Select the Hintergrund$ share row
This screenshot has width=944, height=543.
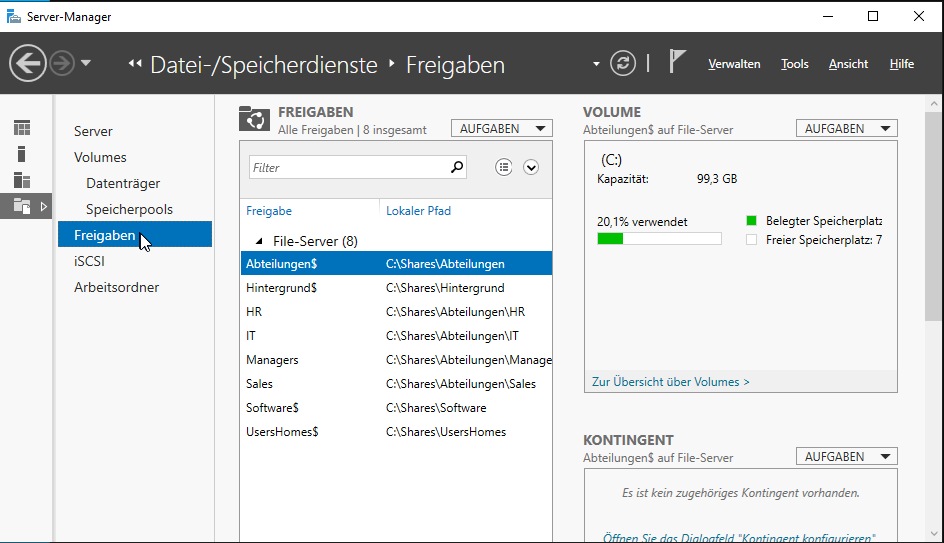click(396, 288)
